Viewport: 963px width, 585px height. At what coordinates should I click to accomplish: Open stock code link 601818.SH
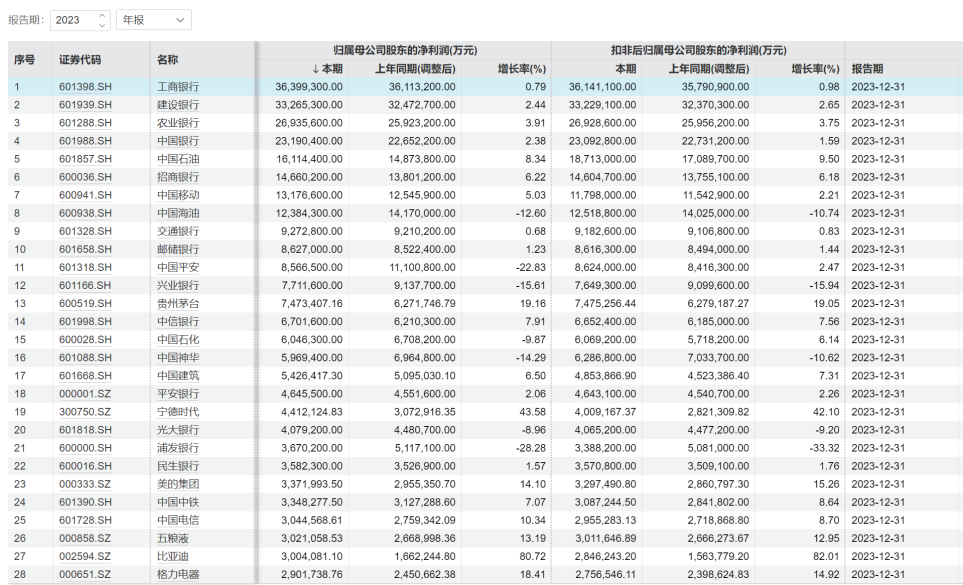[x=85, y=430]
